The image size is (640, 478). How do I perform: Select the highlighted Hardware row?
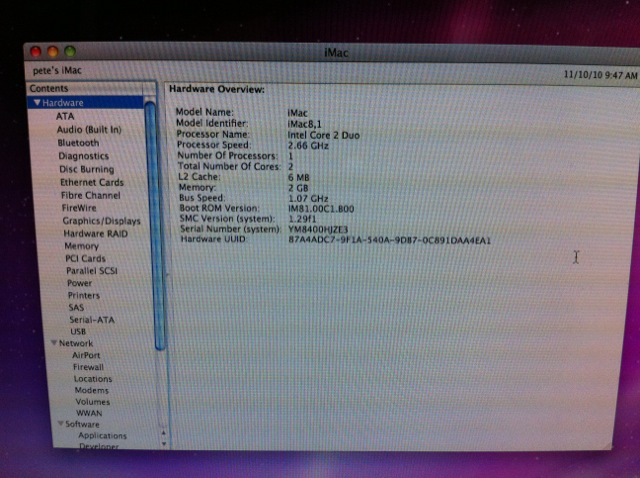[86, 102]
